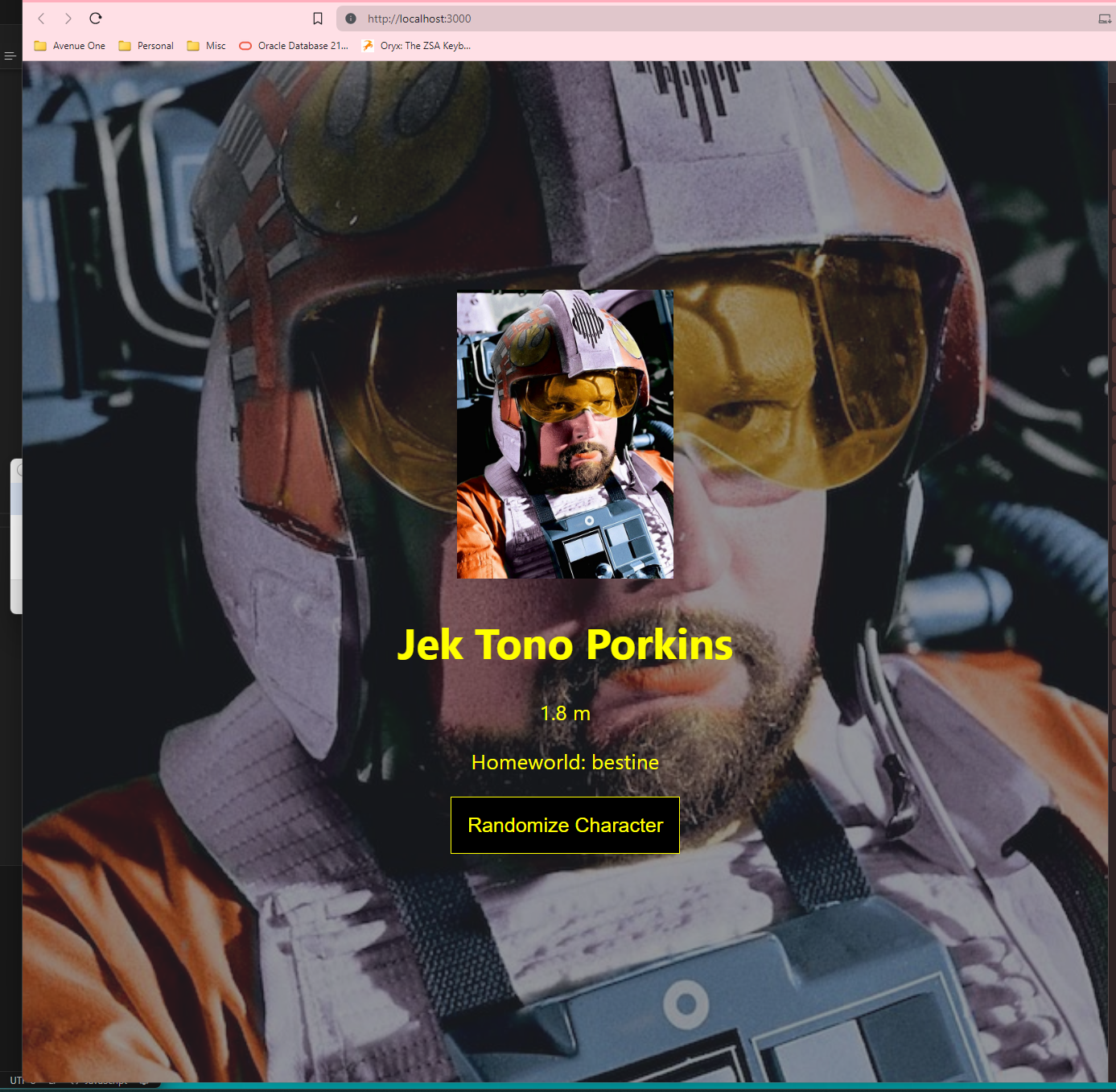This screenshot has height=1092, width=1116.
Task: Open the Avenue One bookmarks folder
Action: pyautogui.click(x=70, y=46)
